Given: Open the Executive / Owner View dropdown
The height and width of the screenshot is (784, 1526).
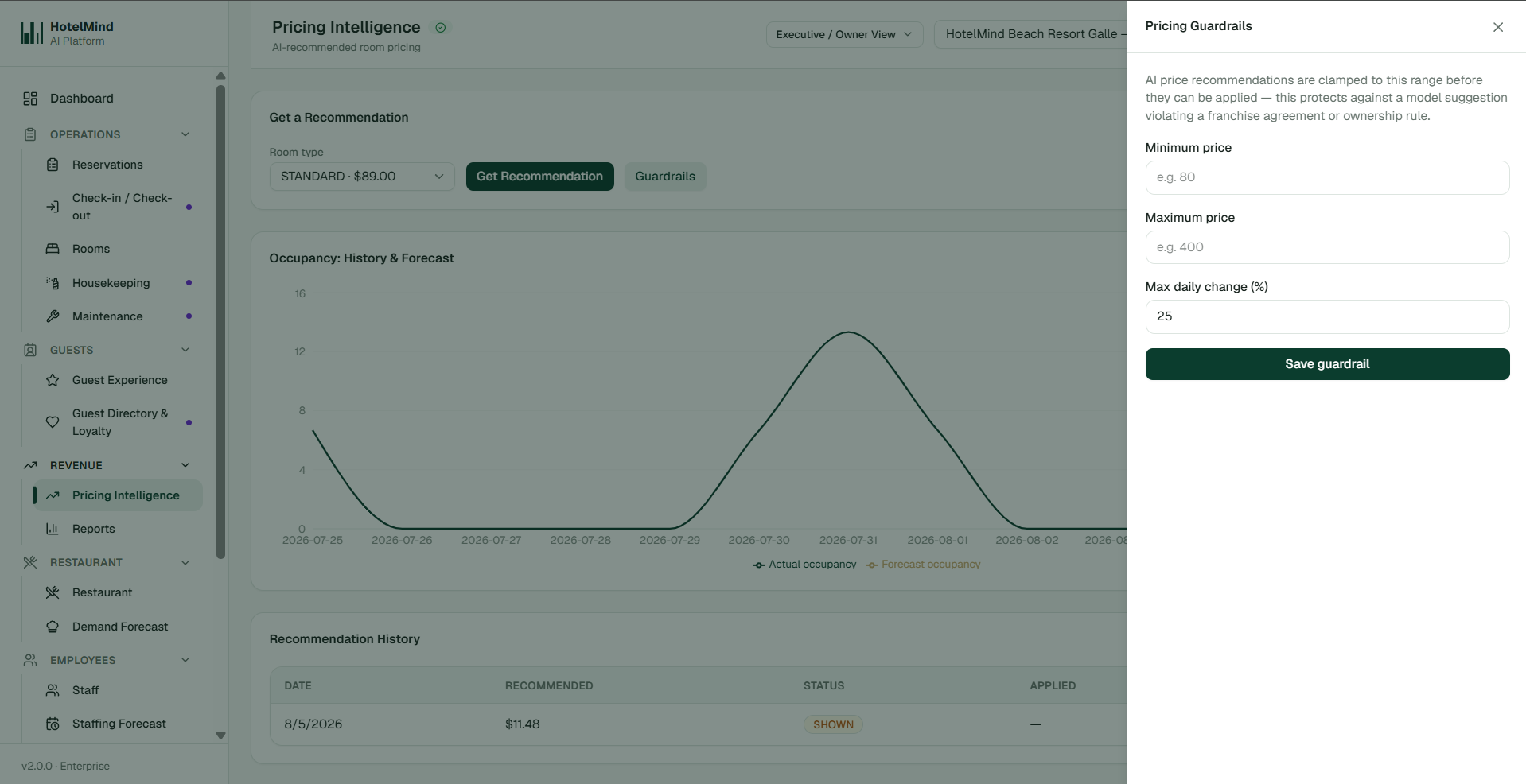Looking at the screenshot, I should point(844,34).
